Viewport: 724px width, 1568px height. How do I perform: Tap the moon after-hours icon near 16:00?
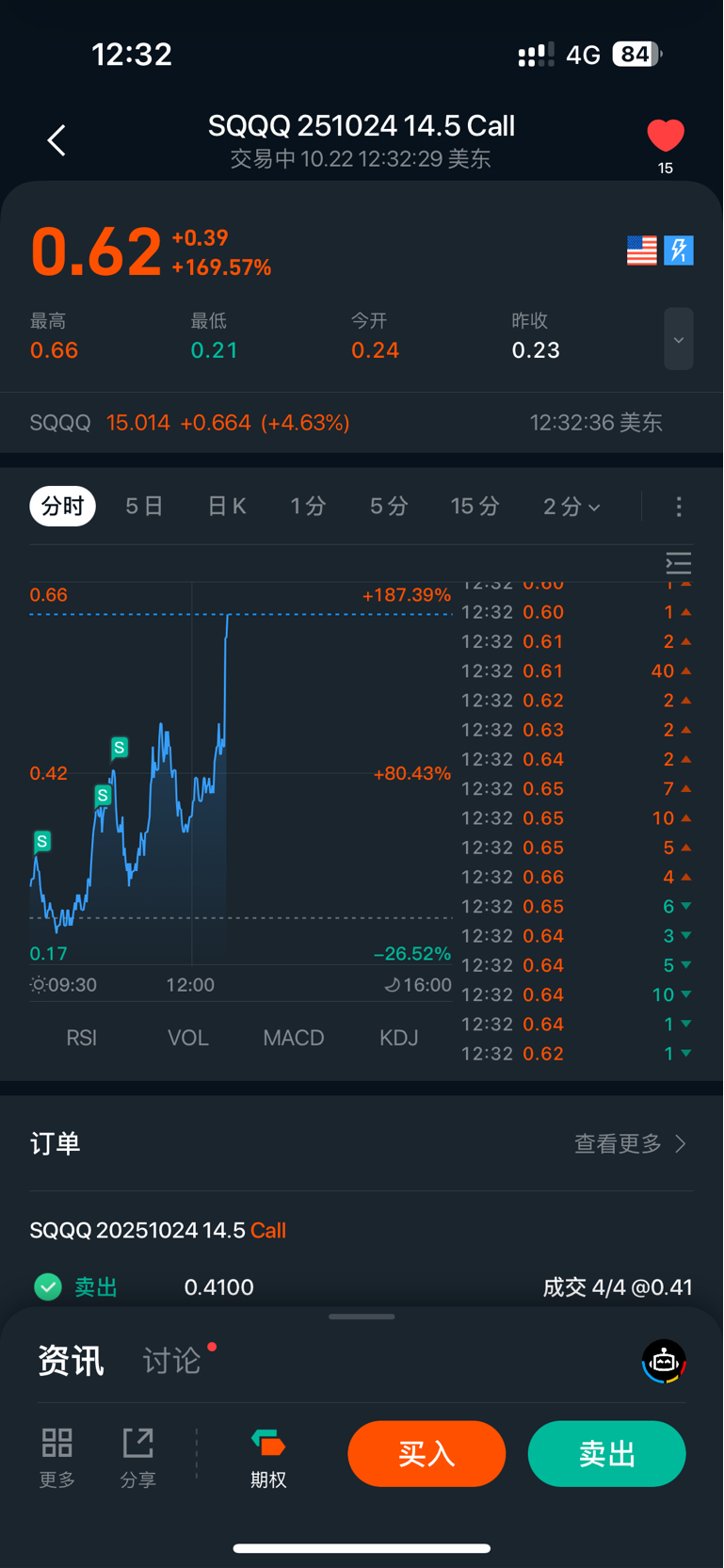[393, 985]
